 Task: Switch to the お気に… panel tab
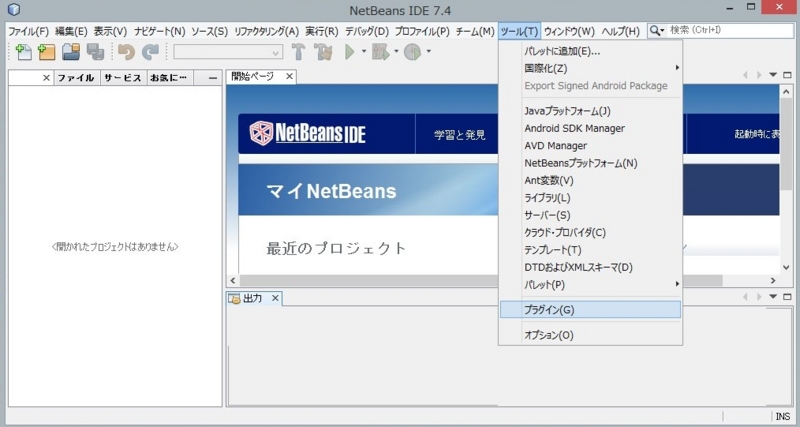tap(170, 78)
